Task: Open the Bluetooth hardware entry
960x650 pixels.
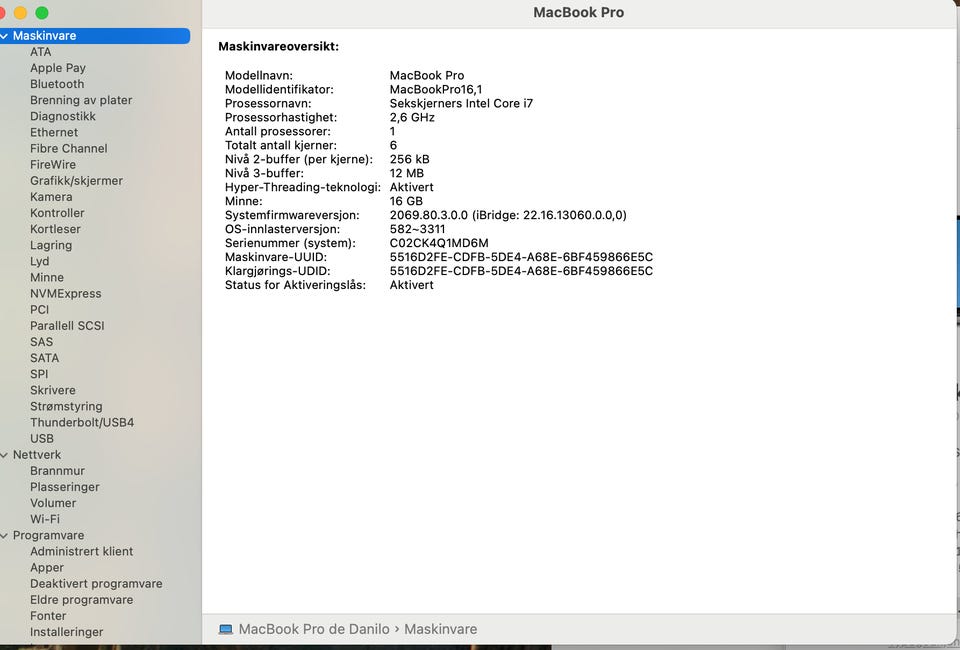Action: coord(57,84)
